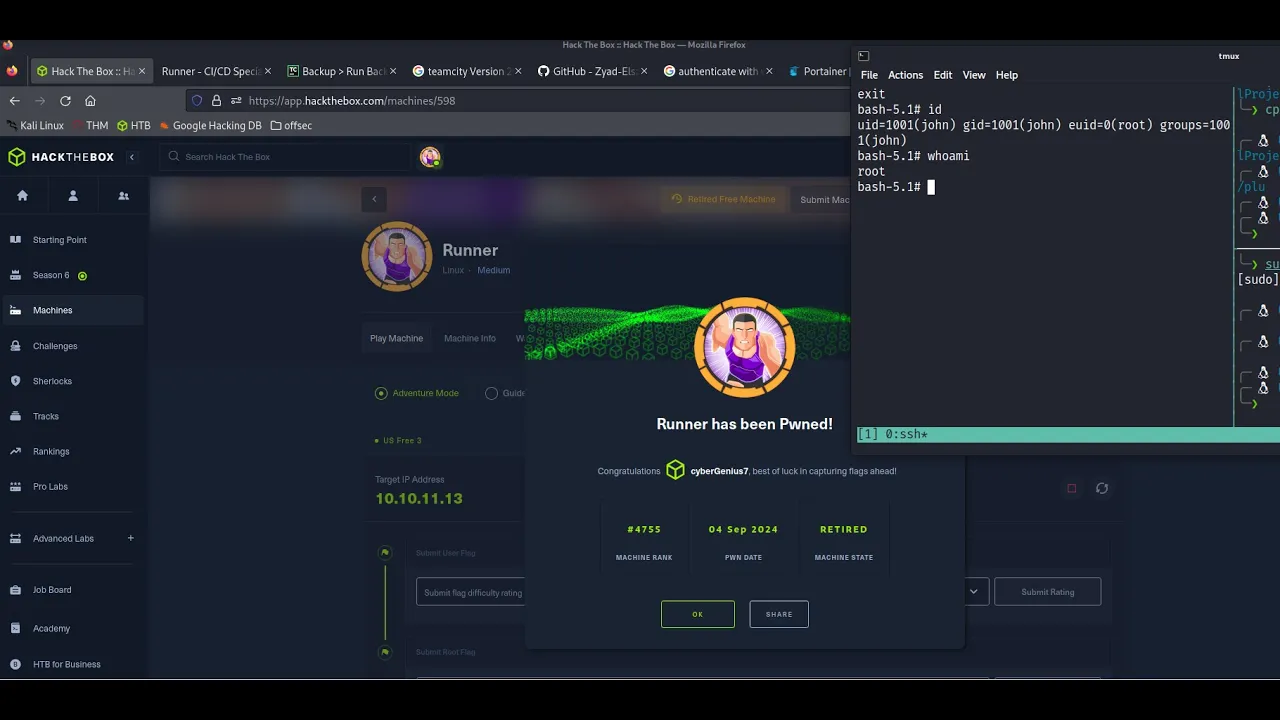Open Sherlocks in sidebar
The image size is (1280, 720).
[x=72, y=381]
